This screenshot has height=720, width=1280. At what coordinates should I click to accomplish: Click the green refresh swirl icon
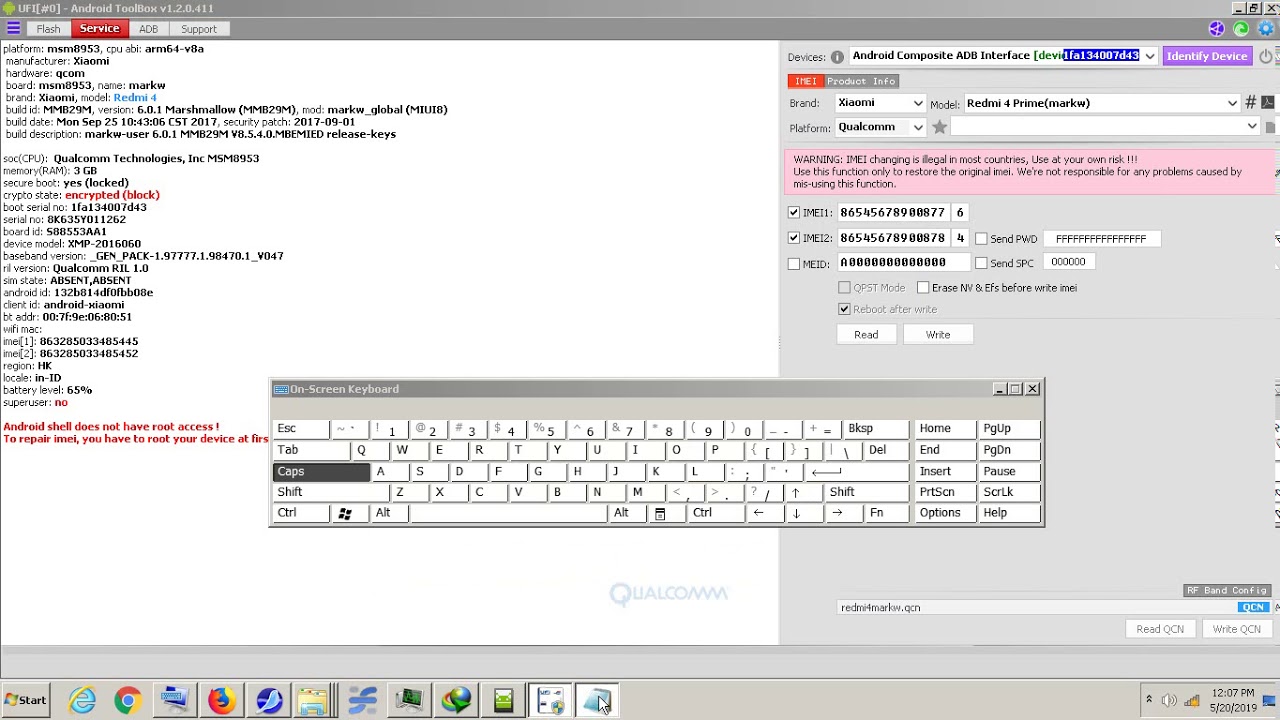coord(1241,29)
